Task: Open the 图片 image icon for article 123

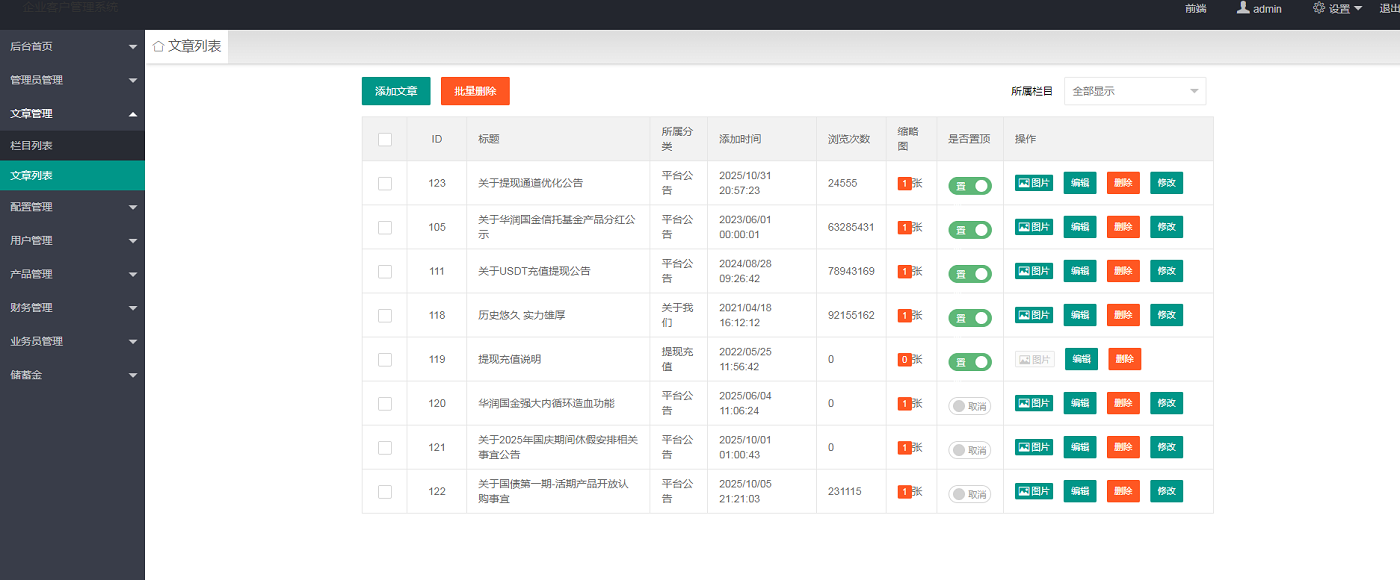Action: [1032, 182]
